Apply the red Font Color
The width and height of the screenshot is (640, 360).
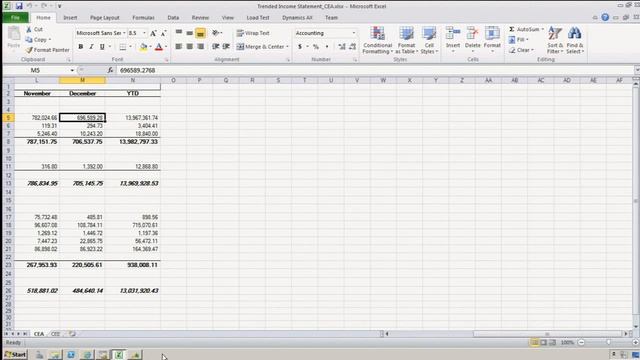click(159, 47)
